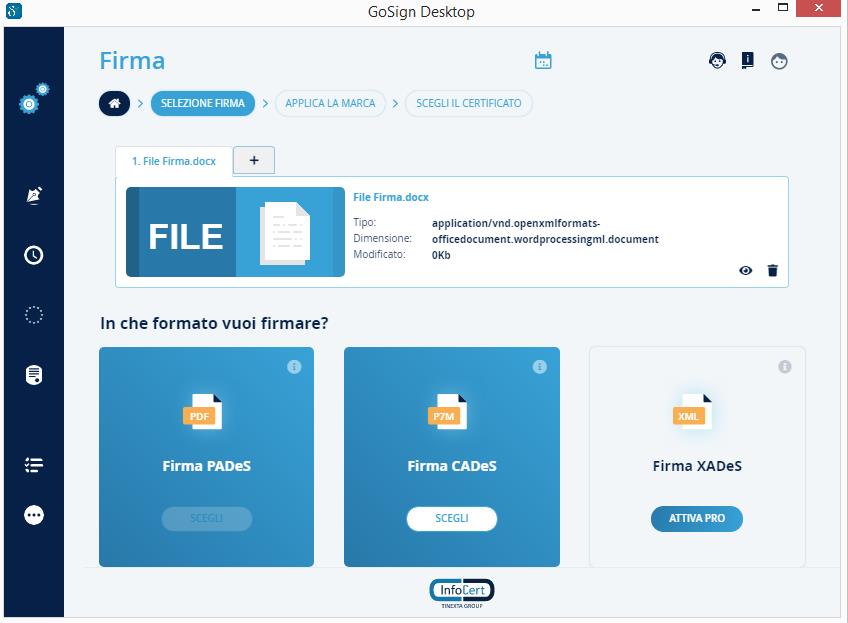Viewport: 848px width, 623px height.
Task: Open the clock history icon in sidebar
Action: (x=34, y=255)
